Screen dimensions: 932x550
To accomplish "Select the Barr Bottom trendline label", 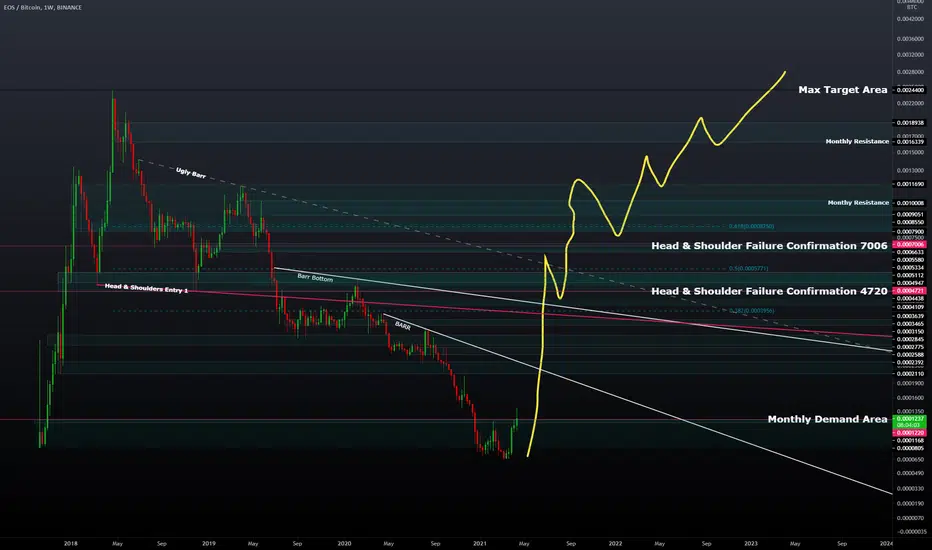I will 315,278.
